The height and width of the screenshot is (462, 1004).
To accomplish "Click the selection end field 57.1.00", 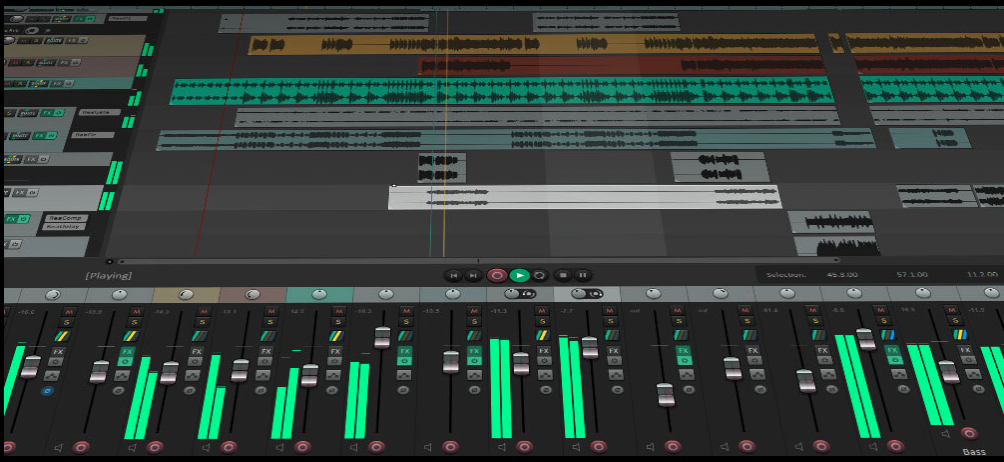I will click(912, 275).
